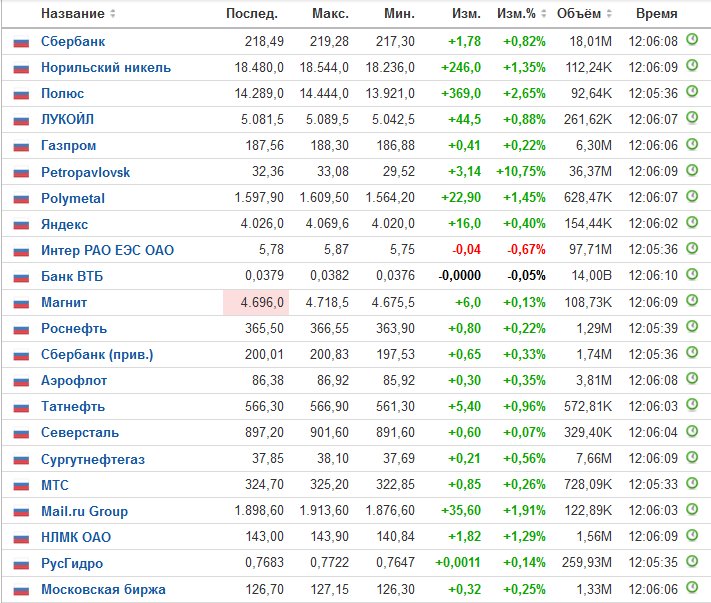
Task: Click Интер РАО change value -0,67%
Action: tap(526, 249)
